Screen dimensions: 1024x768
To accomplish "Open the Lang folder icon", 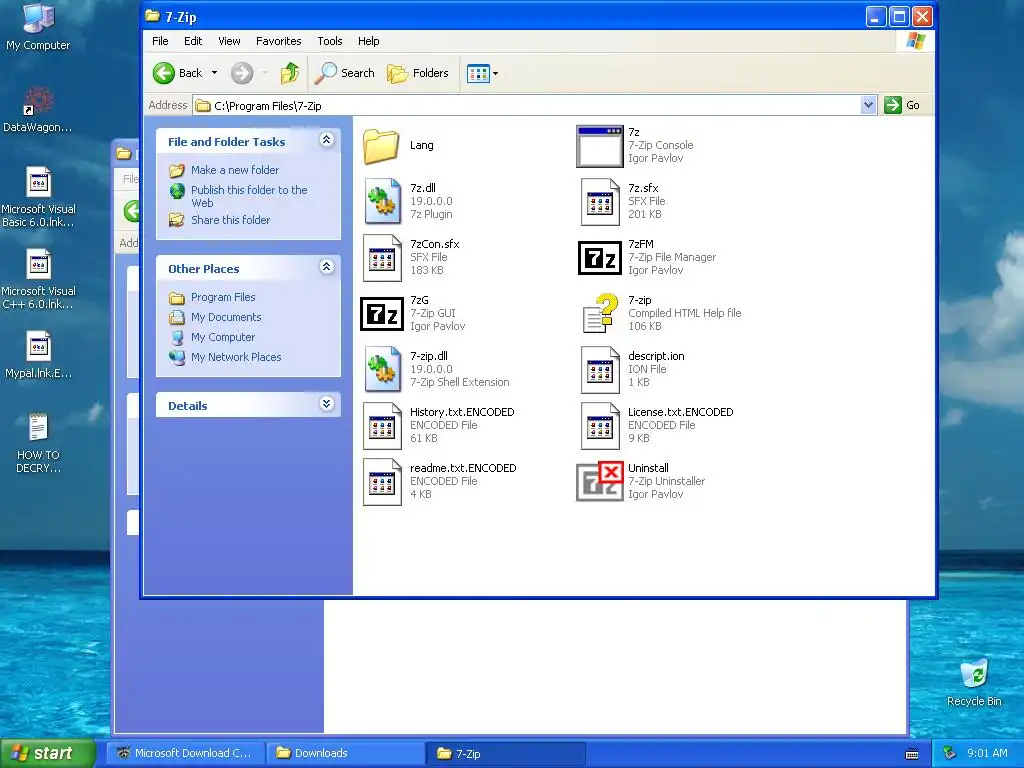I will coord(381,145).
